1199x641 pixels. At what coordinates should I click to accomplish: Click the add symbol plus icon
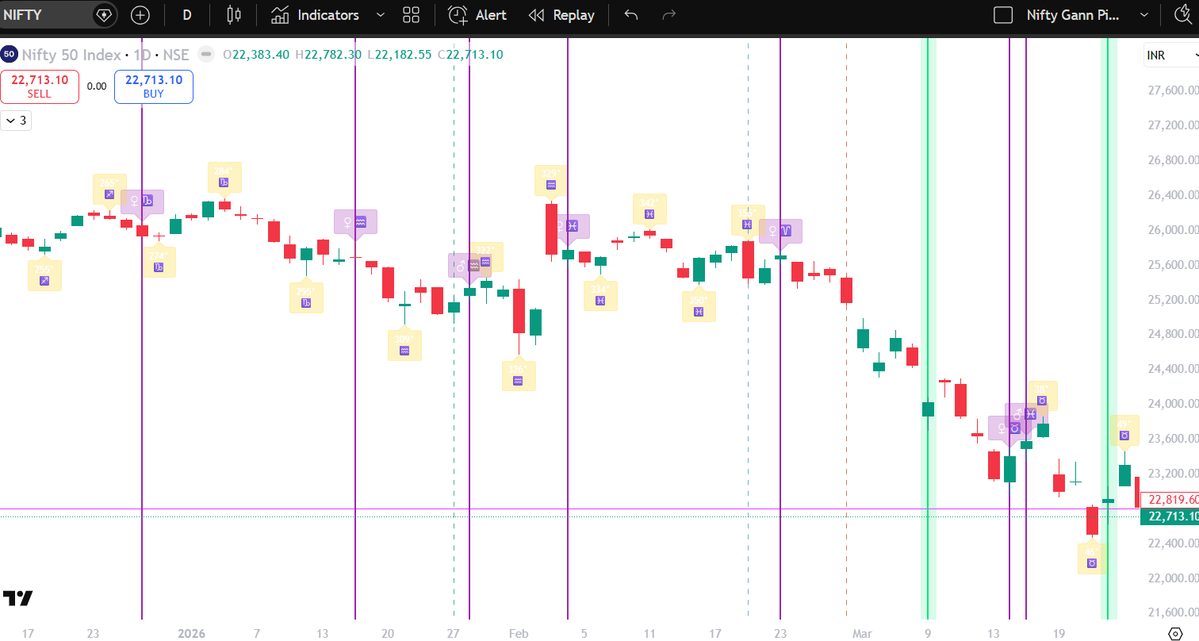click(140, 15)
